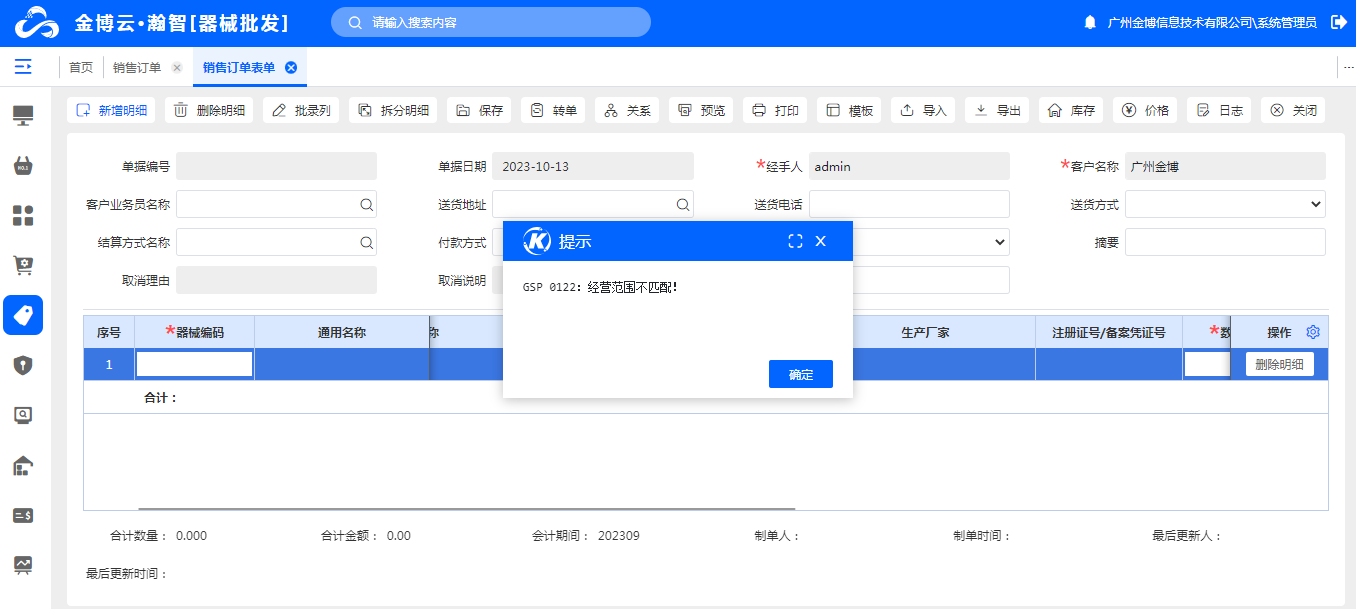Click the 保存 toolbar button
The image size is (1356, 609).
coord(480,111)
